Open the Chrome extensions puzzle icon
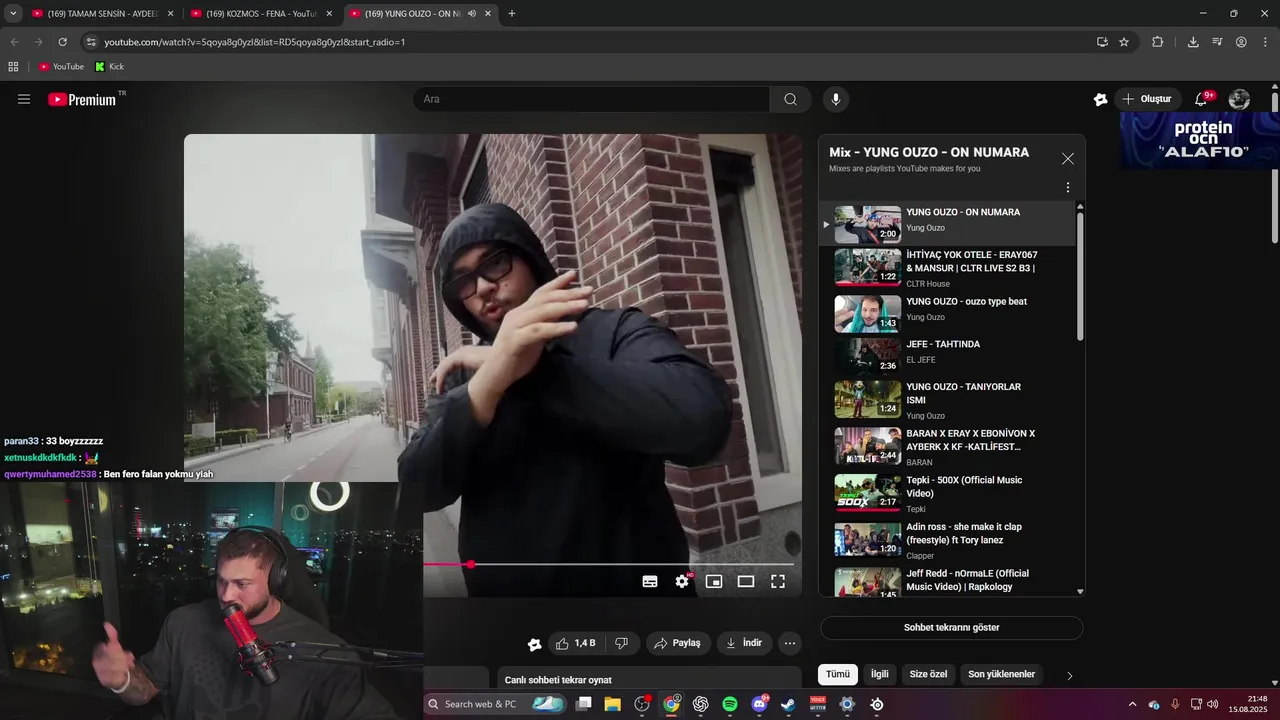The width and height of the screenshot is (1280, 720). click(1158, 42)
